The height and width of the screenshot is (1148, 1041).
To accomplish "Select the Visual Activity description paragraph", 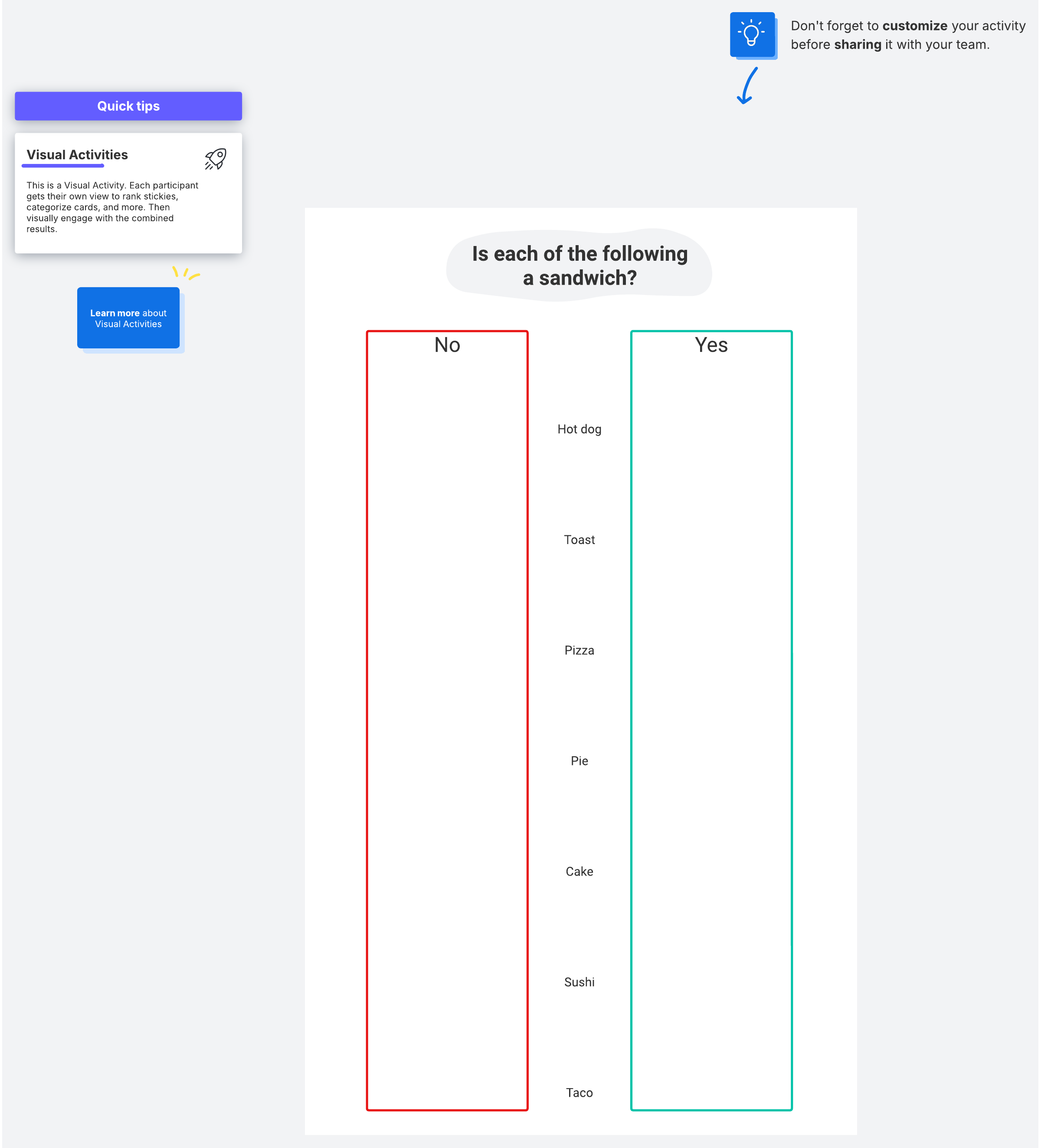I will pyautogui.click(x=111, y=207).
